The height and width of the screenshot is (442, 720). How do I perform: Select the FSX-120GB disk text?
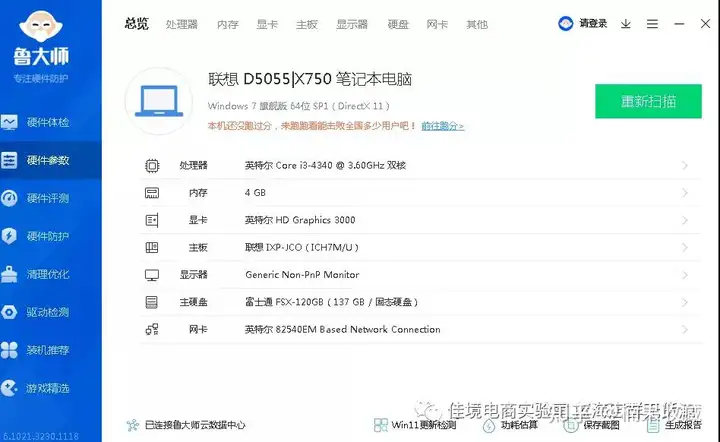pos(331,302)
